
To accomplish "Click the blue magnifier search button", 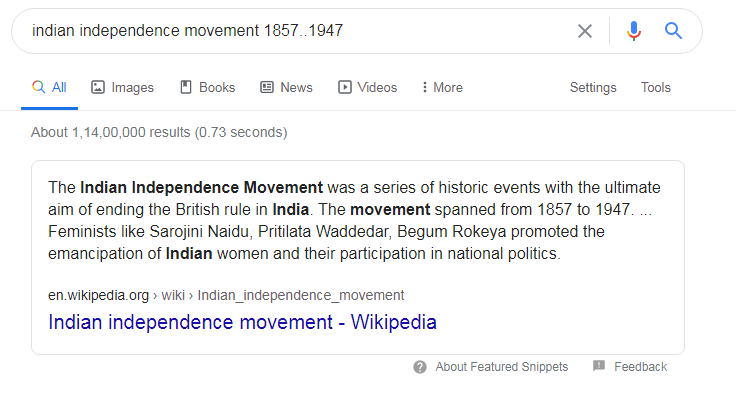I will (673, 31).
